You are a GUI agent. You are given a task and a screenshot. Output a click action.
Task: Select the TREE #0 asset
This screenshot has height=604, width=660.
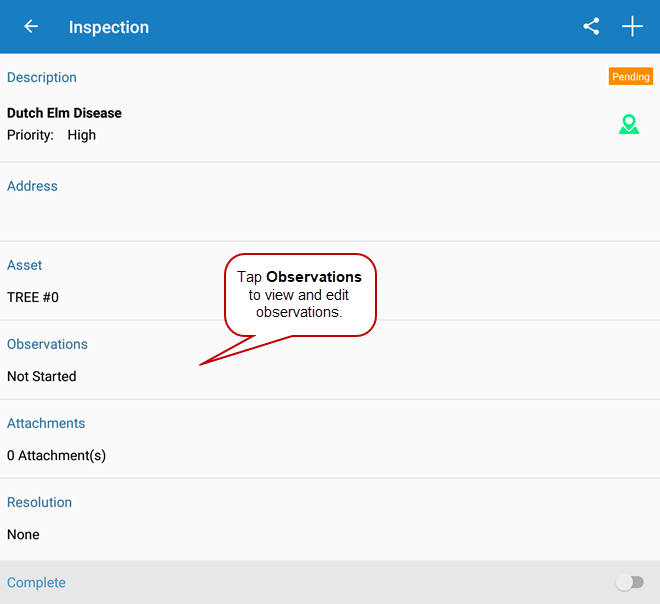tap(33, 297)
